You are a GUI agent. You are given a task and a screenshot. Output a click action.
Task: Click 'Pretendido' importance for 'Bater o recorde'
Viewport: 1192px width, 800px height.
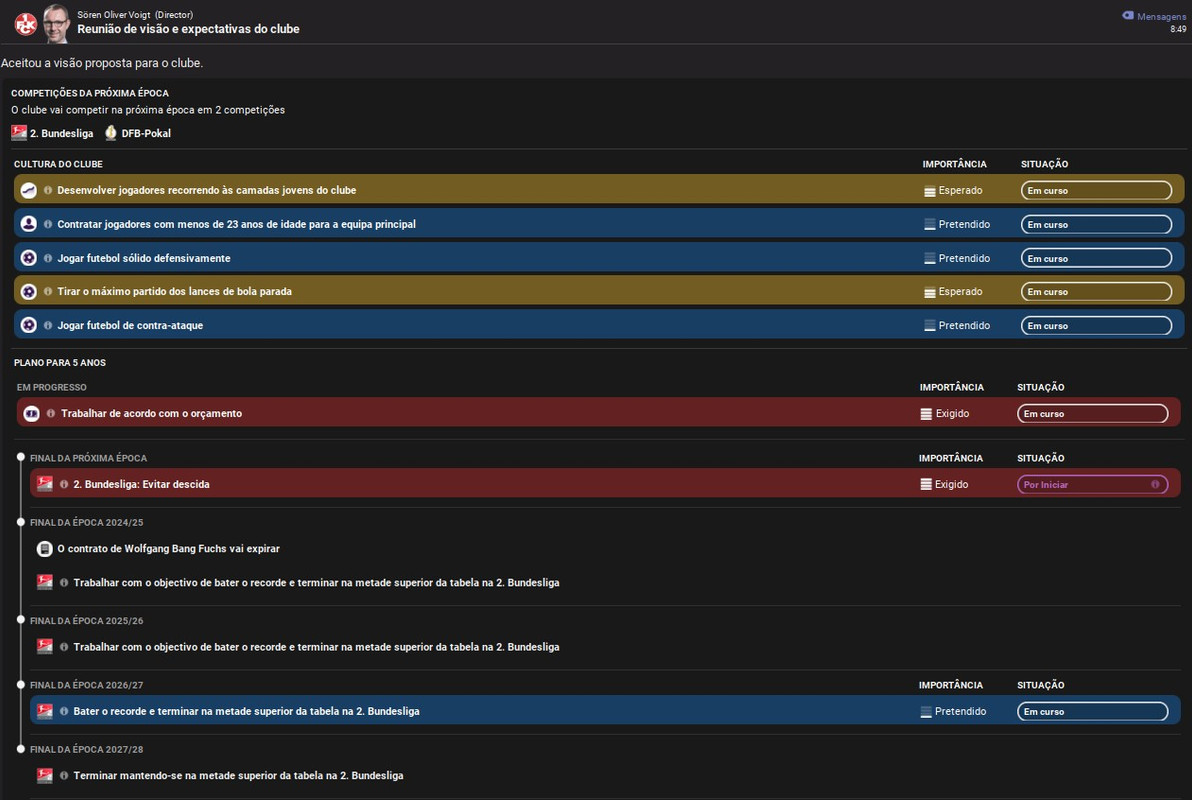[953, 712]
